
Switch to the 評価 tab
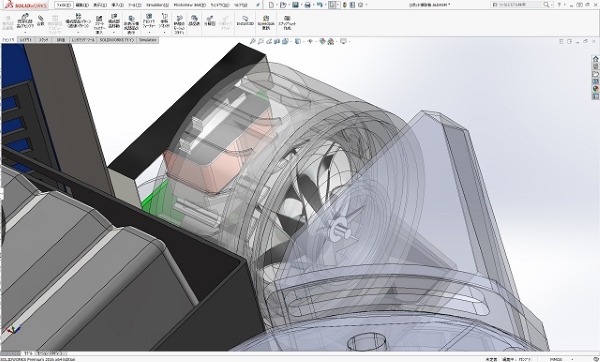tap(60, 40)
